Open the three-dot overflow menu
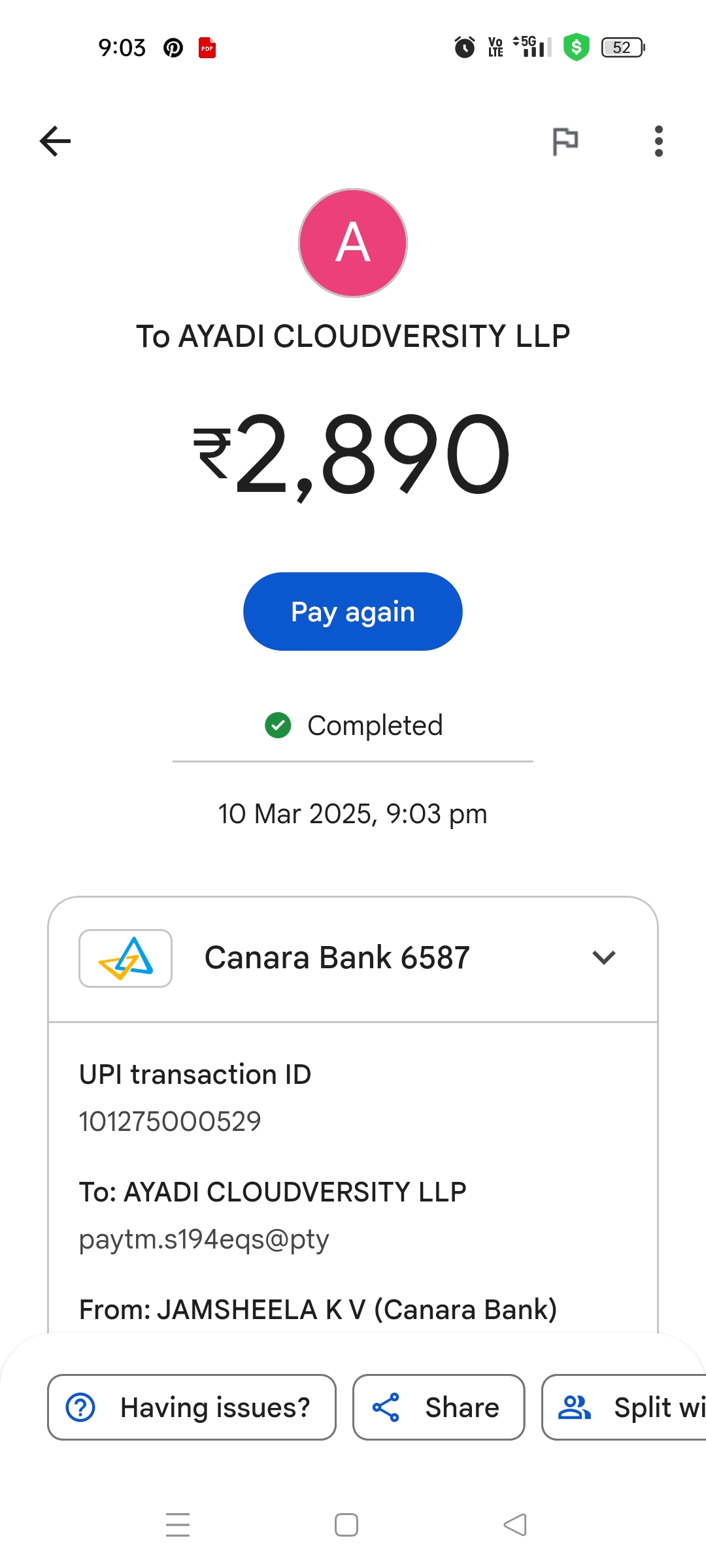The image size is (706, 1568). tap(658, 141)
